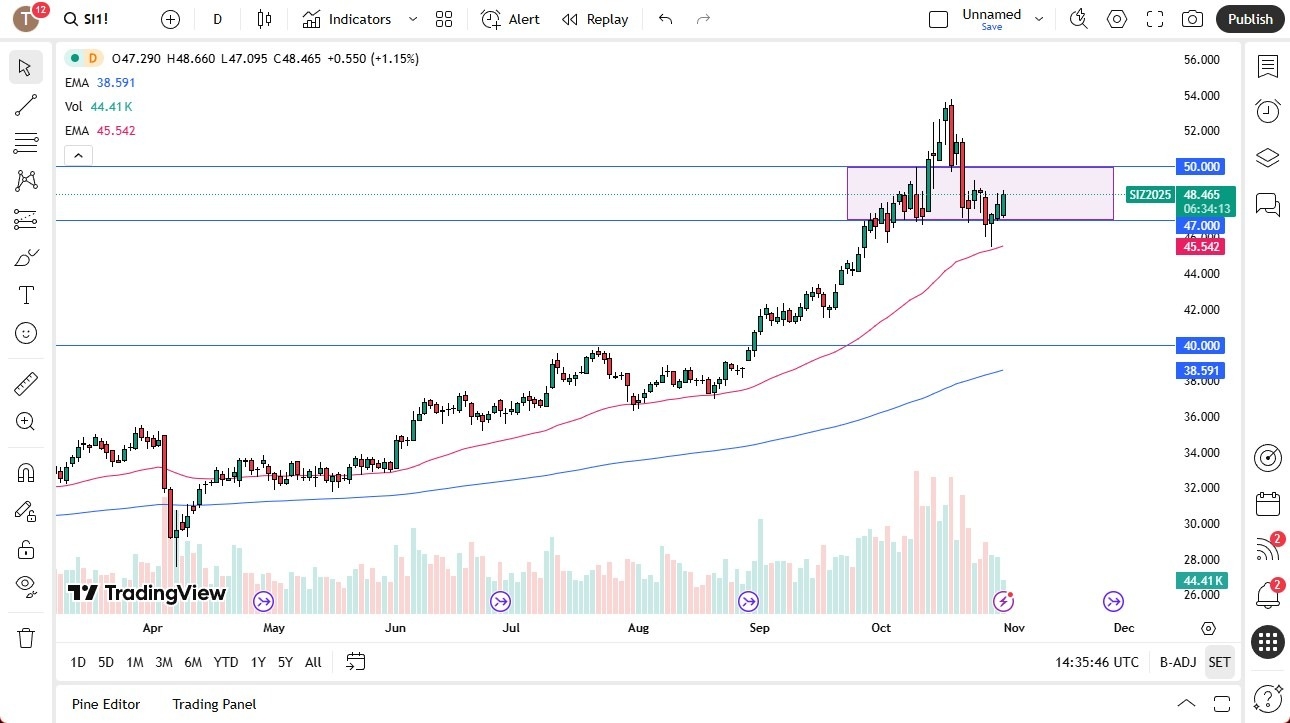Select the trend line drawing tool
Viewport: 1290px width, 723px height.
(26, 105)
